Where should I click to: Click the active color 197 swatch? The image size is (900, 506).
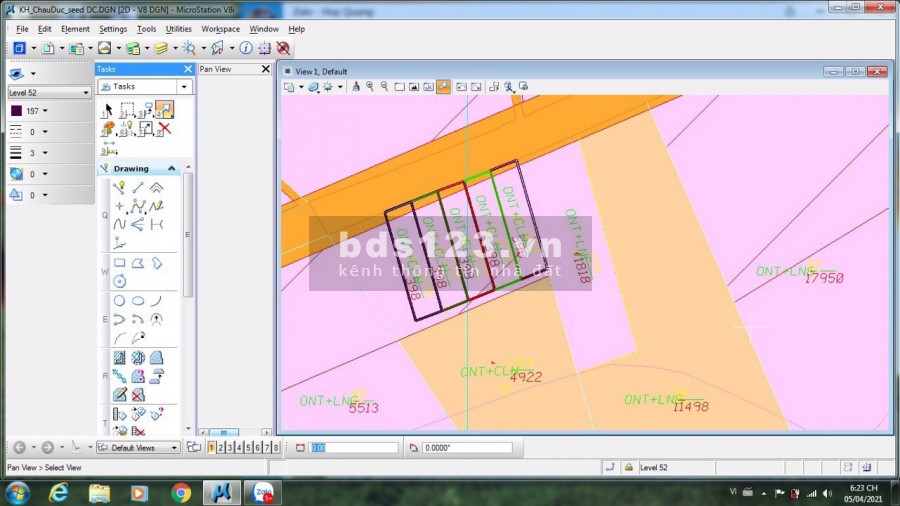[17, 111]
